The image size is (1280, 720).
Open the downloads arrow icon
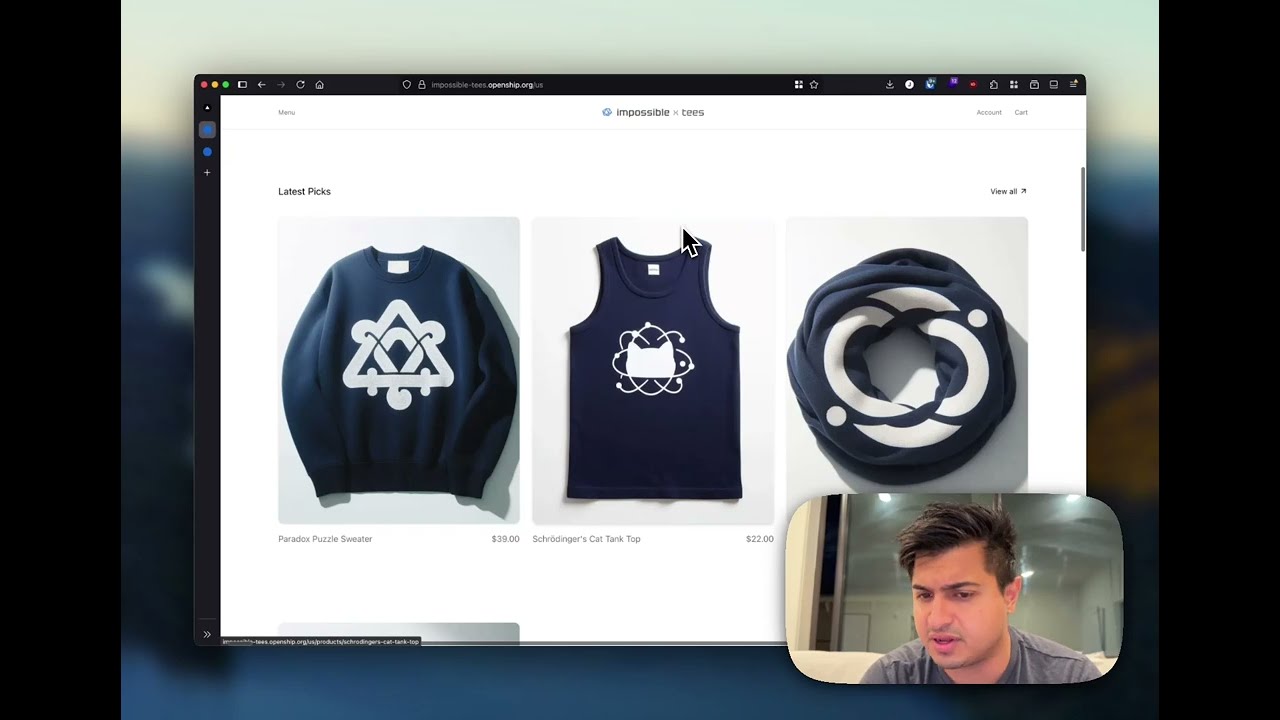click(x=890, y=85)
